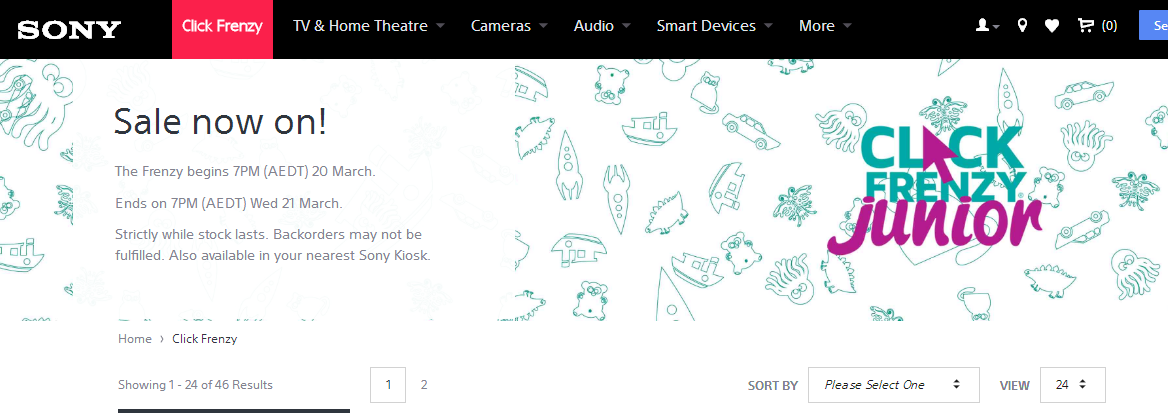Viewport: 1168px width, 413px height.
Task: Click 'Showing 1 - 24 of 46 Results' text
Action: tap(195, 385)
